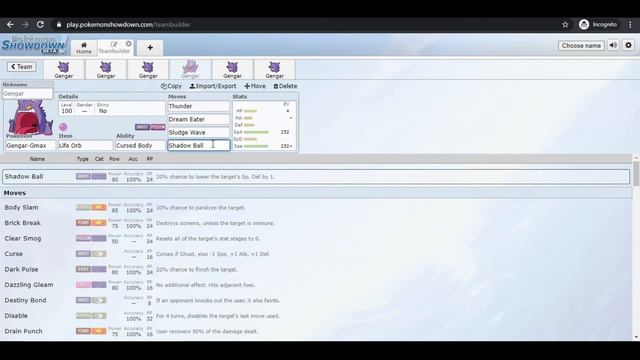The height and width of the screenshot is (360, 640).
Task: Open the sound volume options
Action: point(613,46)
